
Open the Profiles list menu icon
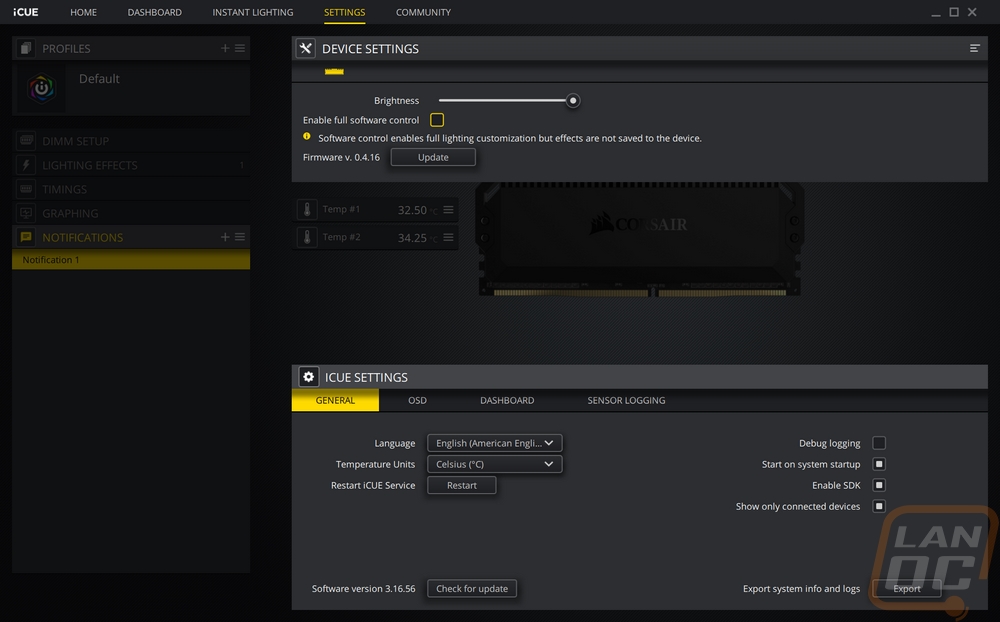tap(240, 48)
